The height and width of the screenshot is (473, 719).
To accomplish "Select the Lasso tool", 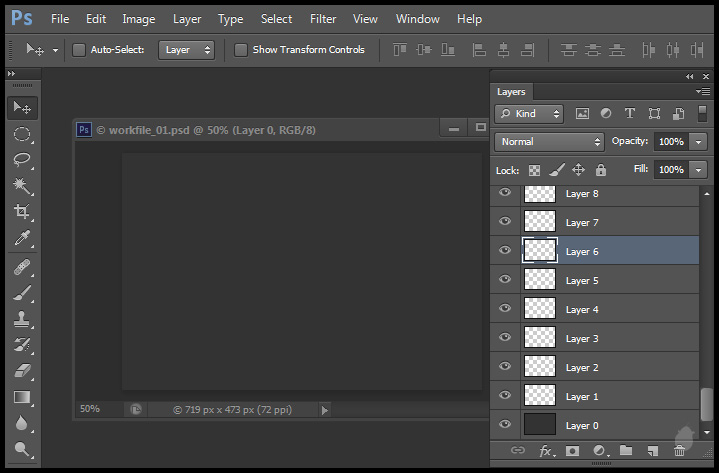I will coord(21,160).
